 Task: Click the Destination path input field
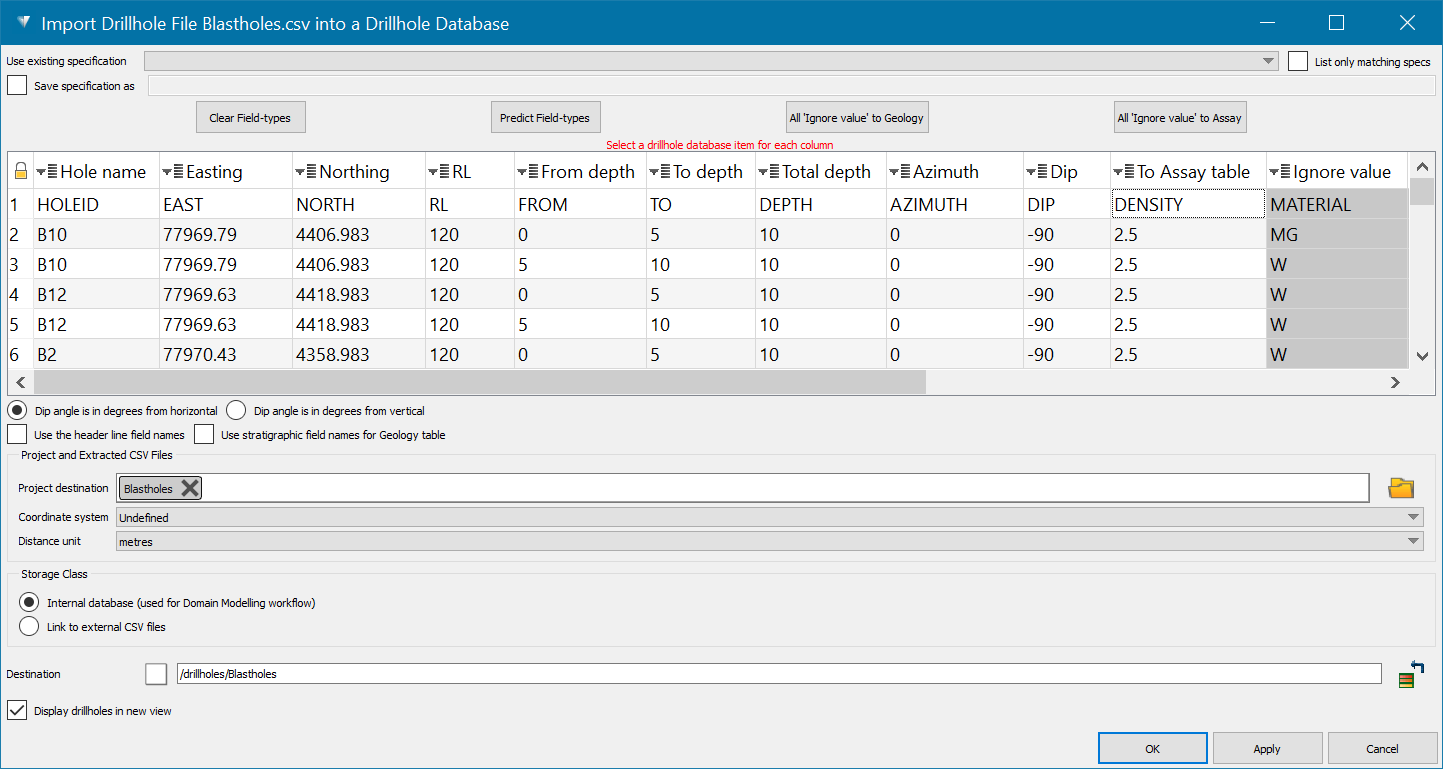pos(778,674)
